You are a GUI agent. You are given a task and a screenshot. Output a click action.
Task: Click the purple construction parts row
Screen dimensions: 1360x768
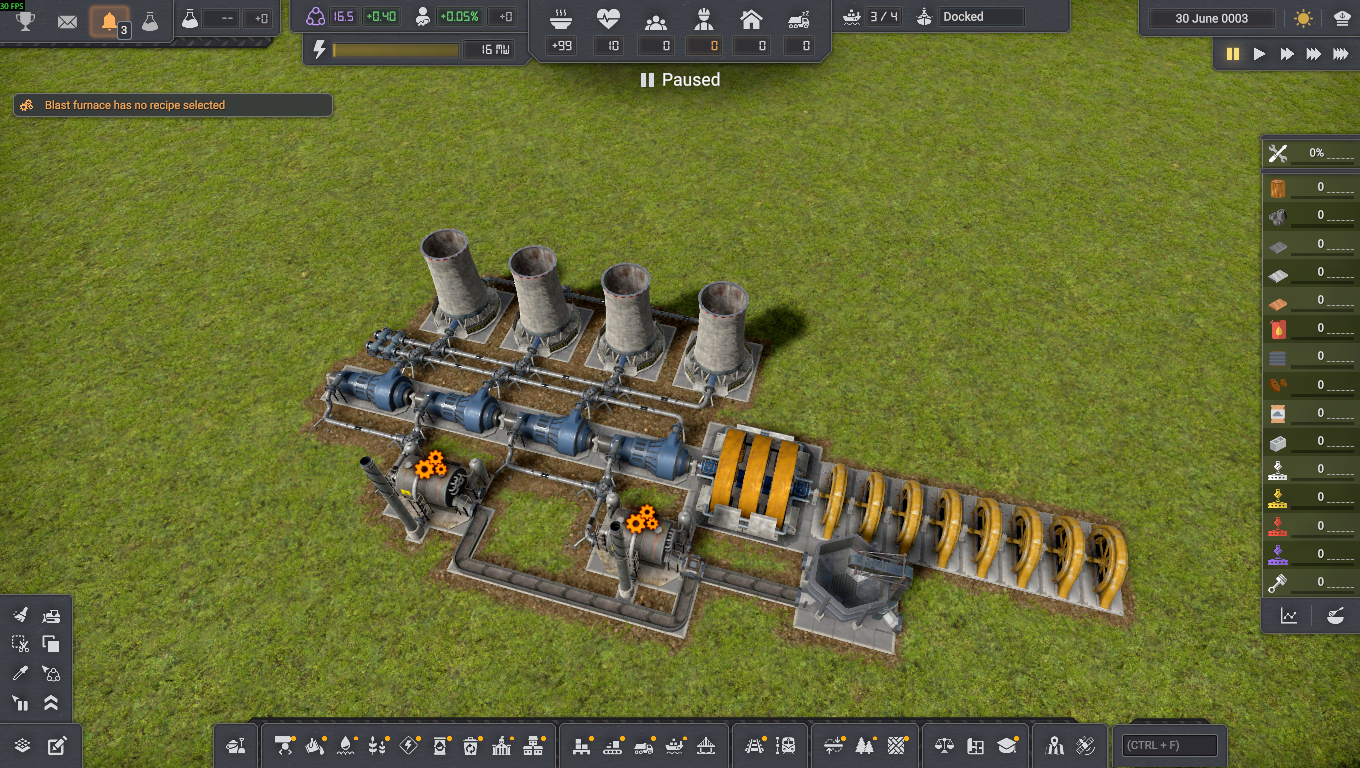pos(1311,554)
